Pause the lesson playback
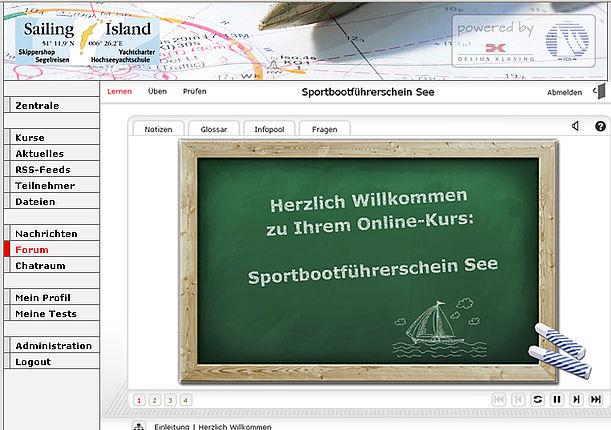The width and height of the screenshot is (611, 430). [x=557, y=399]
